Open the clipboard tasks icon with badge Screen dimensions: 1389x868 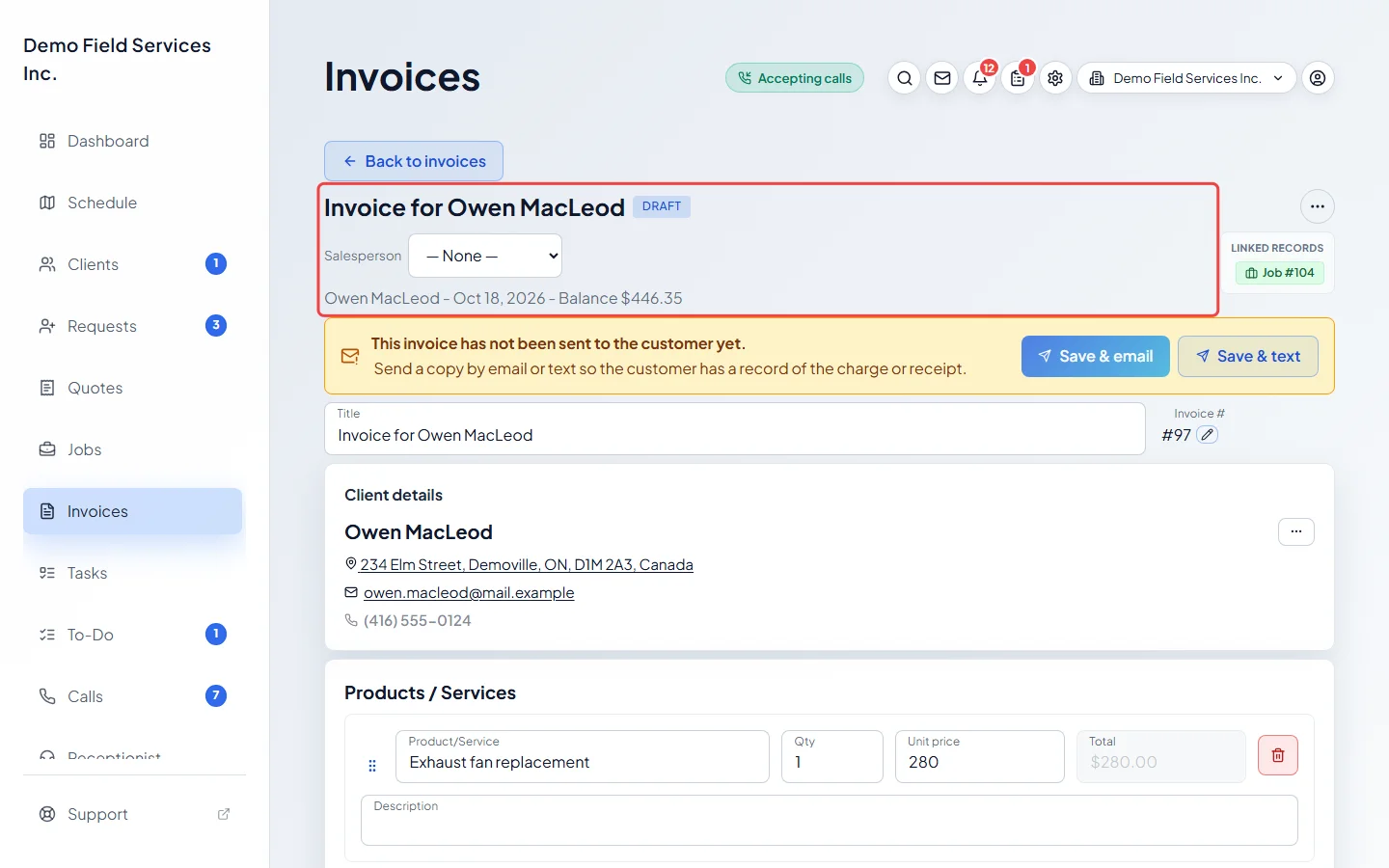[1018, 78]
